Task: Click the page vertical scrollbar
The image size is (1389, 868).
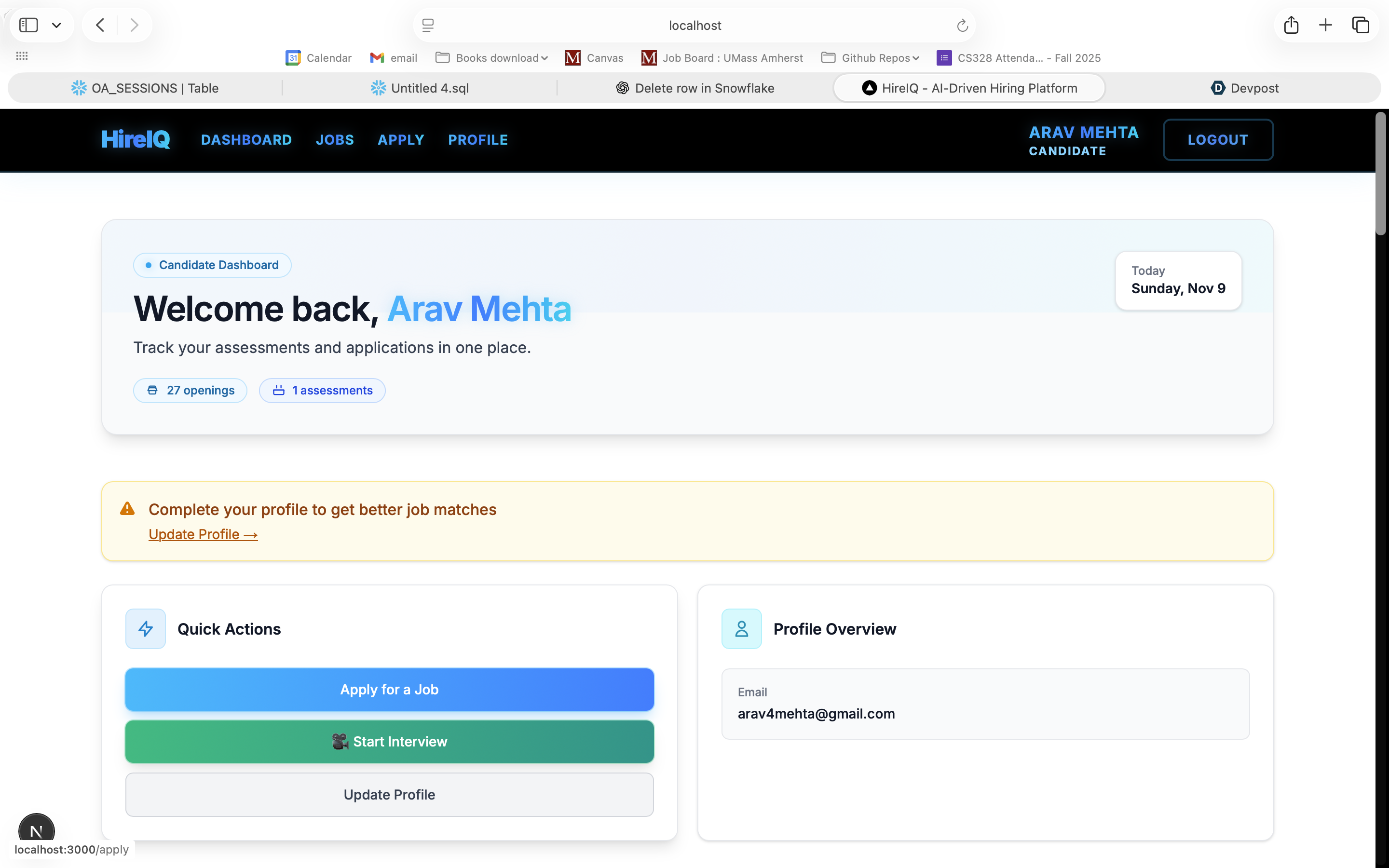Action: click(1381, 174)
